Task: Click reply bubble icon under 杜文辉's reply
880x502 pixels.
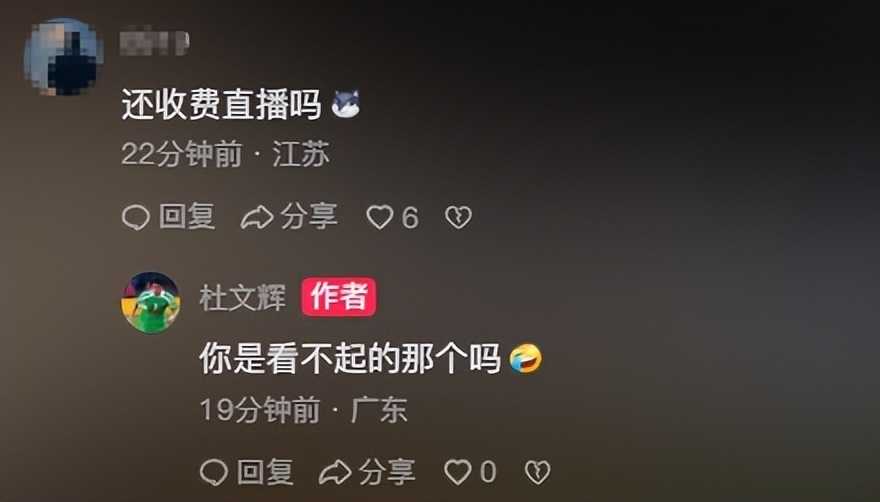Action: coord(214,472)
